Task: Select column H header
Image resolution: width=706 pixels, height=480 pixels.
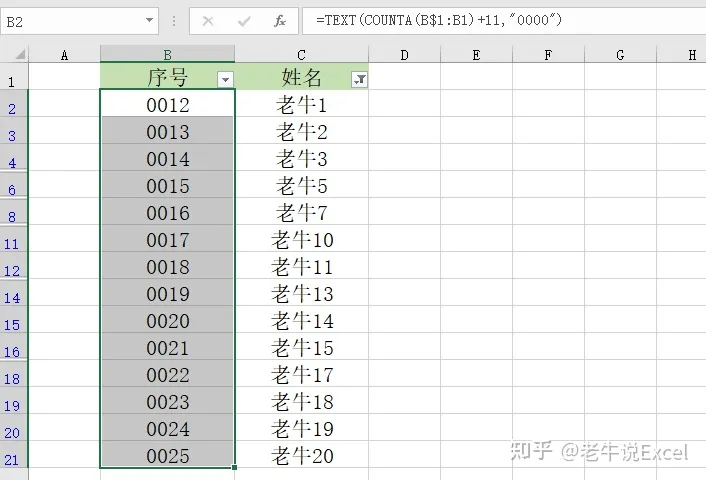Action: (681, 55)
